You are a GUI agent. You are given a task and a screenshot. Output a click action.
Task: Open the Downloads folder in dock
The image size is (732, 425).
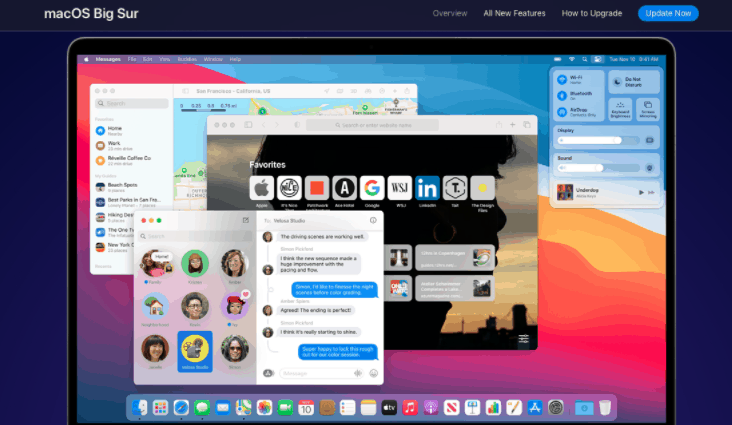(584, 408)
